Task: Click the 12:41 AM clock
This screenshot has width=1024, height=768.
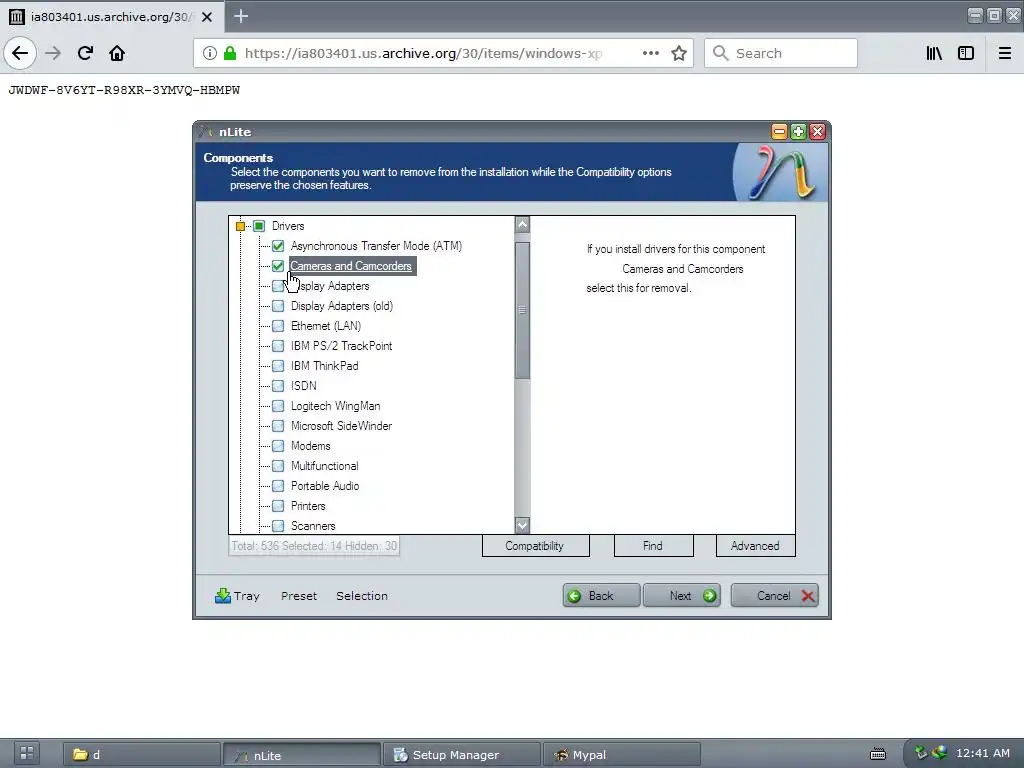Action: (983, 753)
